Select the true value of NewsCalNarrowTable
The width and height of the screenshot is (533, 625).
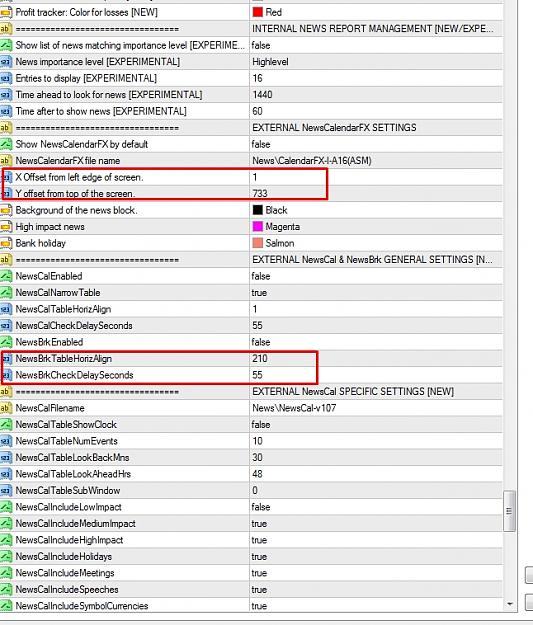(x=259, y=293)
